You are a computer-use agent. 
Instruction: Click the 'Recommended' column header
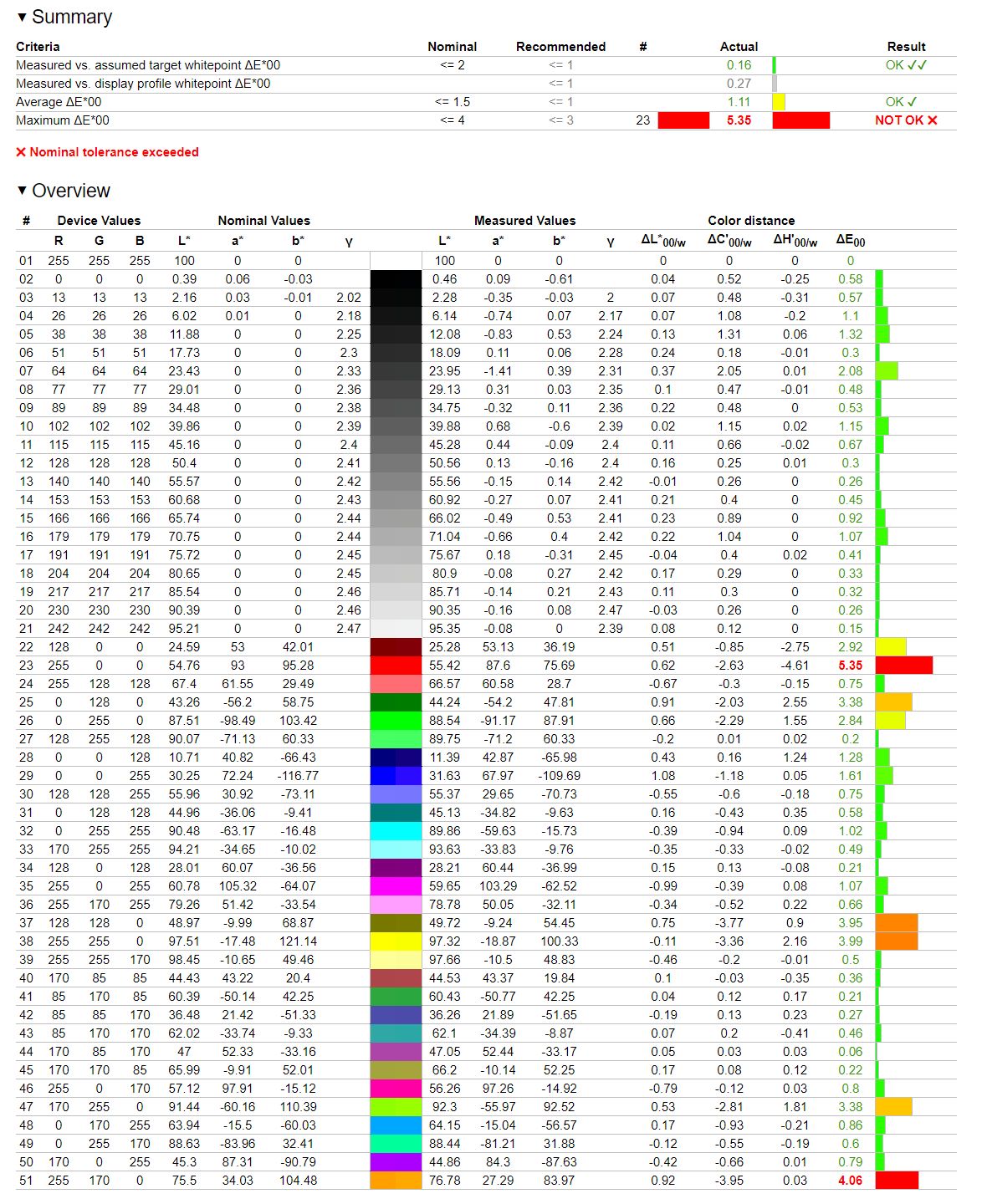point(560,47)
